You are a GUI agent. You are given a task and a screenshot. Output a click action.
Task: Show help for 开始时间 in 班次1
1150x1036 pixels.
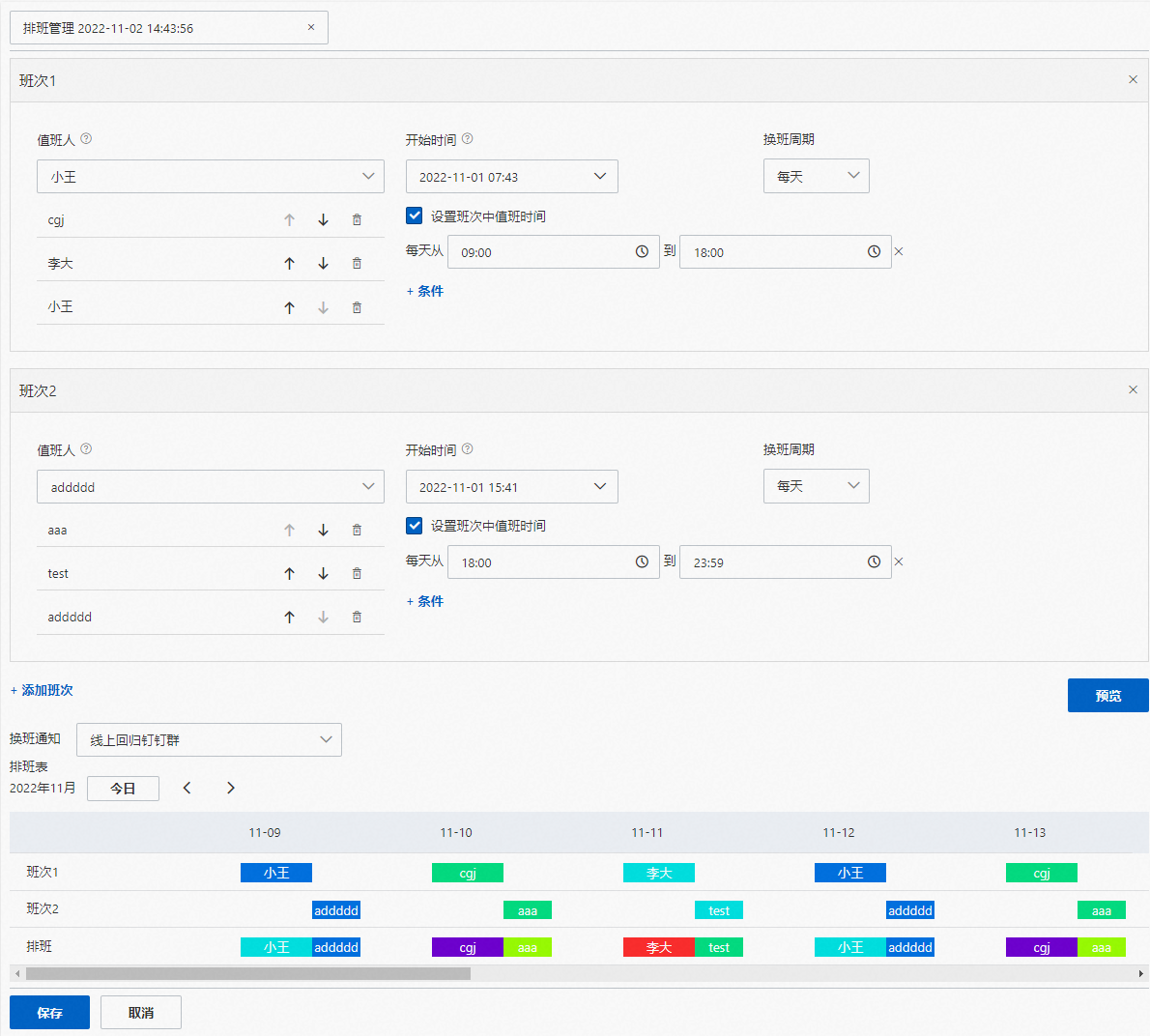467,138
